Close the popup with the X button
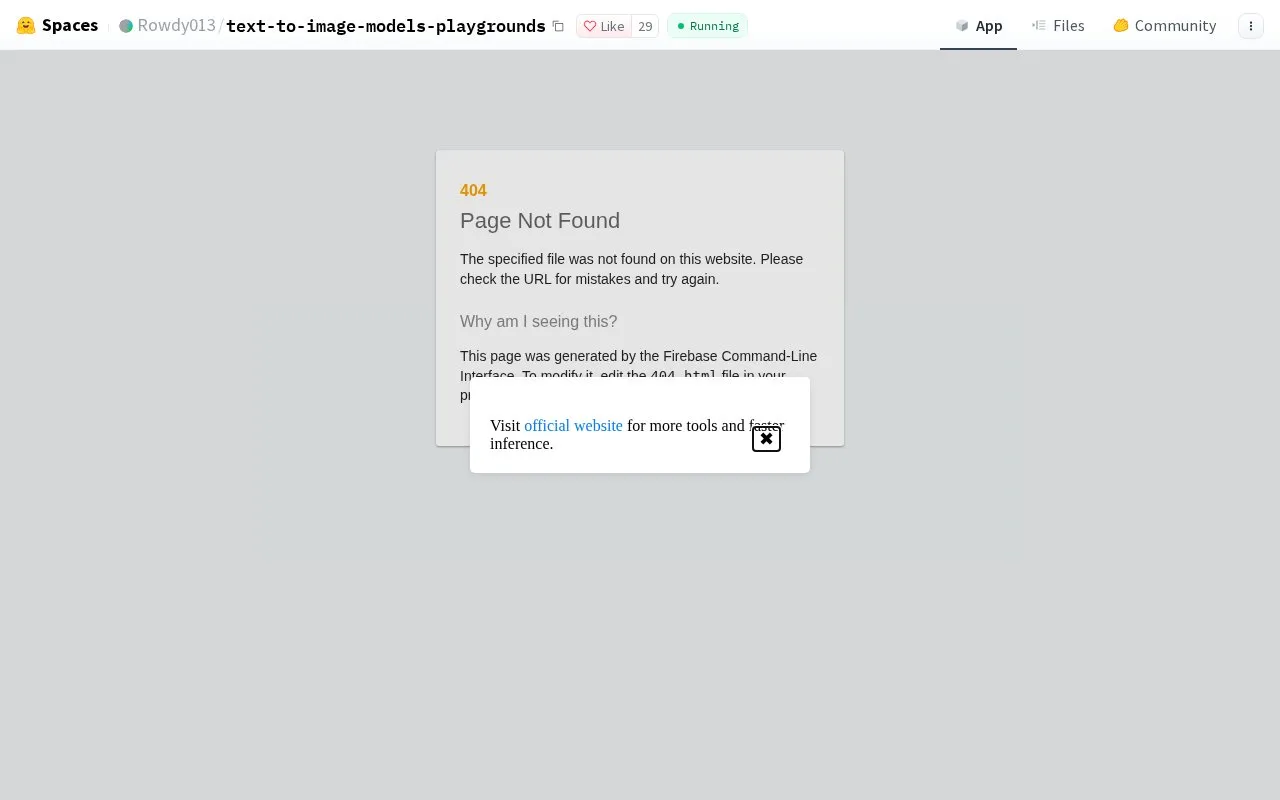The image size is (1280, 800). (766, 439)
